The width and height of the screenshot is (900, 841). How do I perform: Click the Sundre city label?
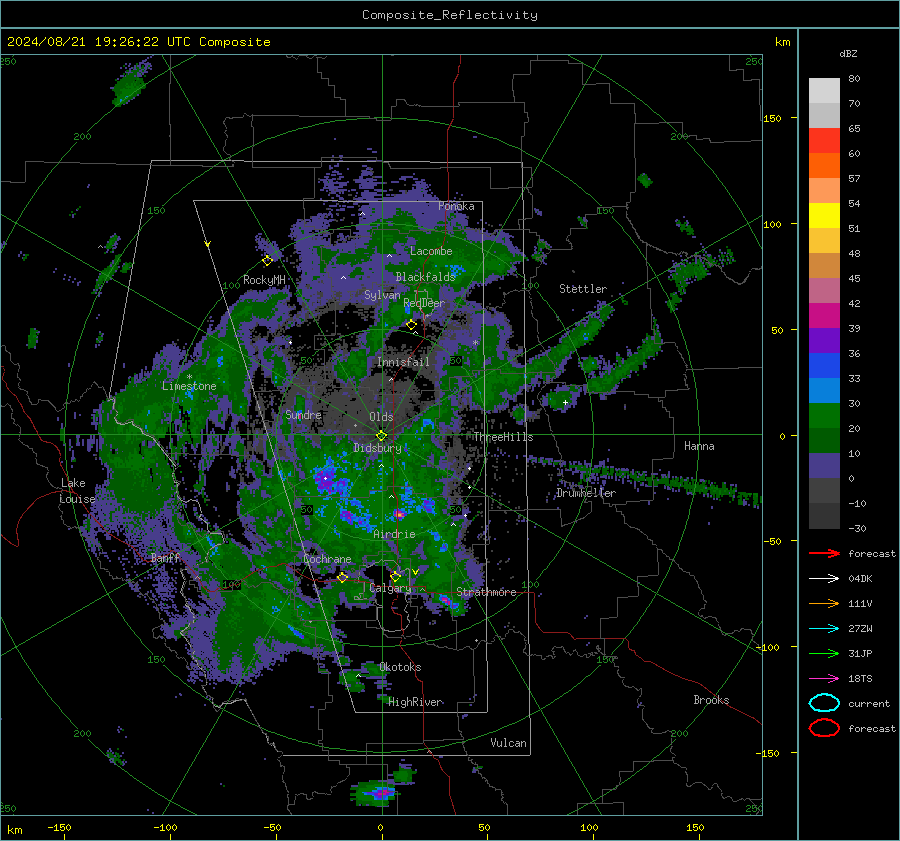[303, 415]
